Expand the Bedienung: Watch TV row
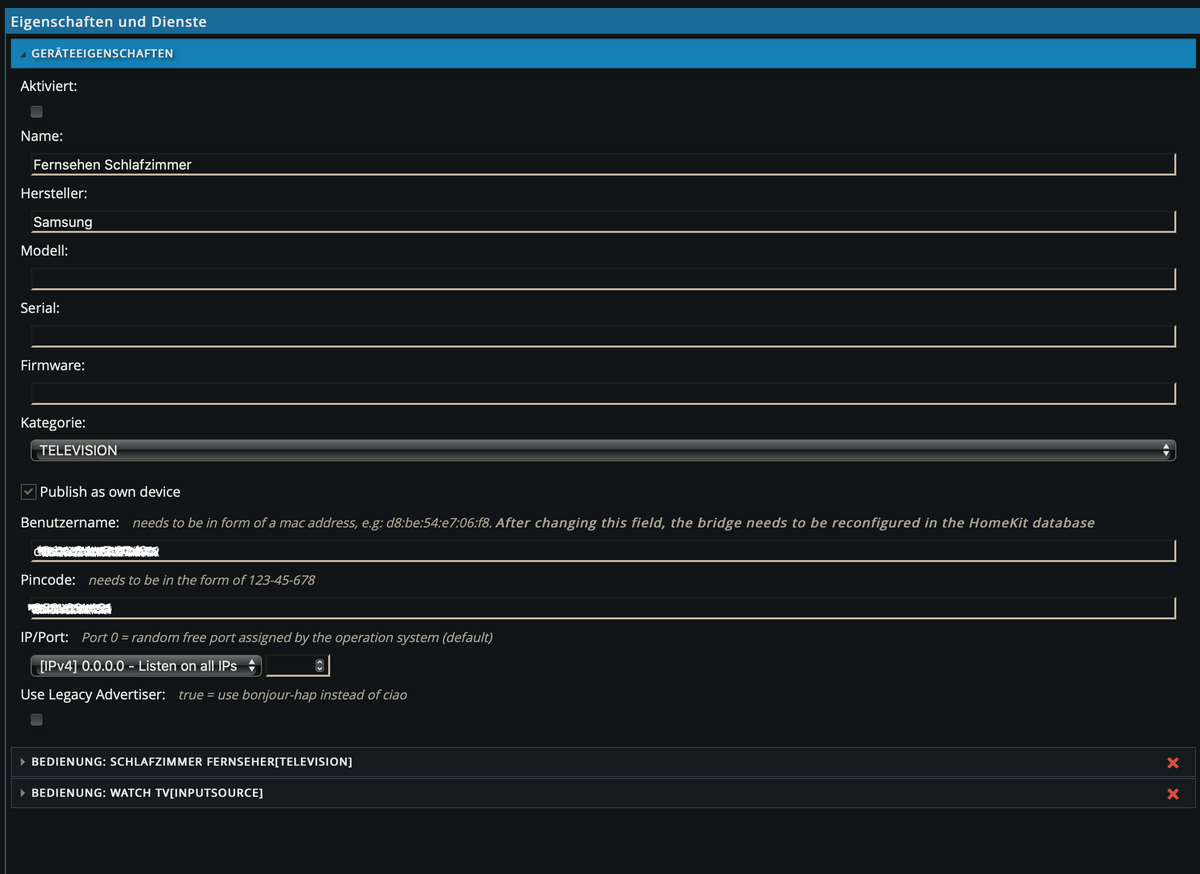Image resolution: width=1200 pixels, height=874 pixels. click(22, 793)
